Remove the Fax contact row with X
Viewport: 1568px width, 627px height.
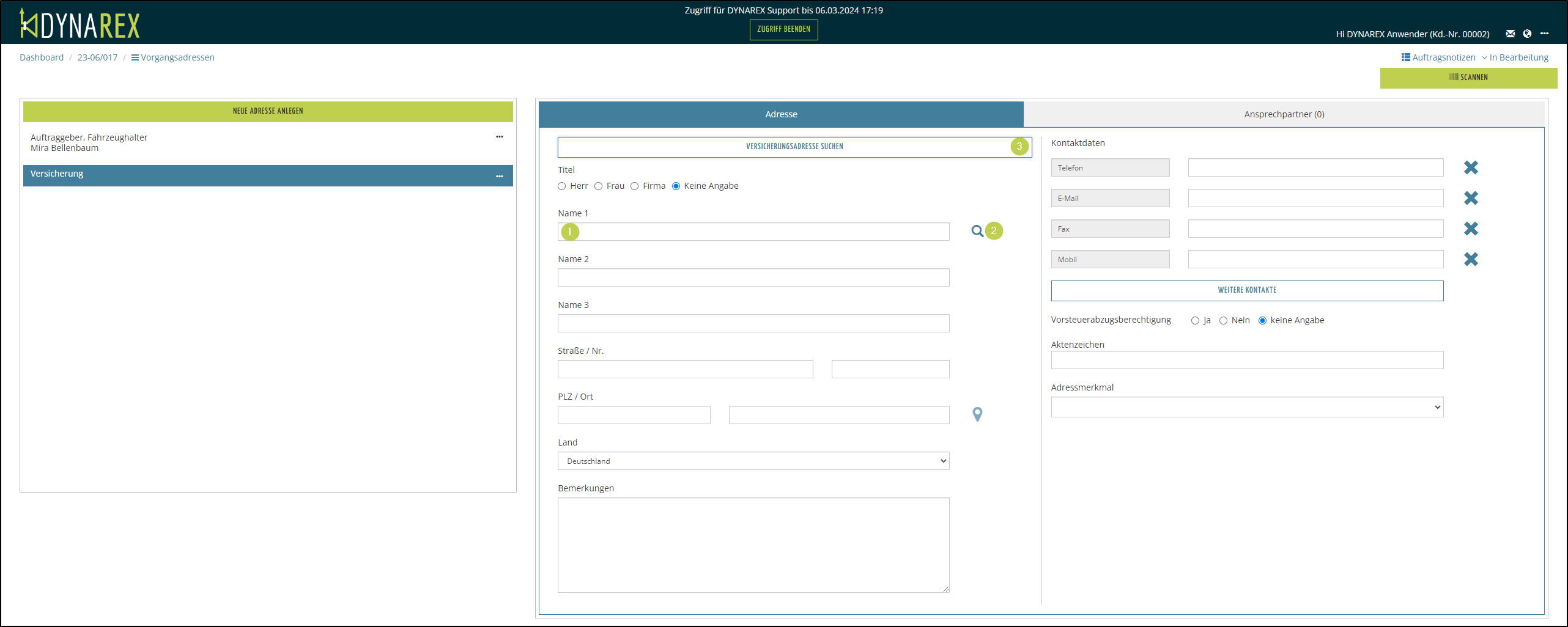[1471, 229]
